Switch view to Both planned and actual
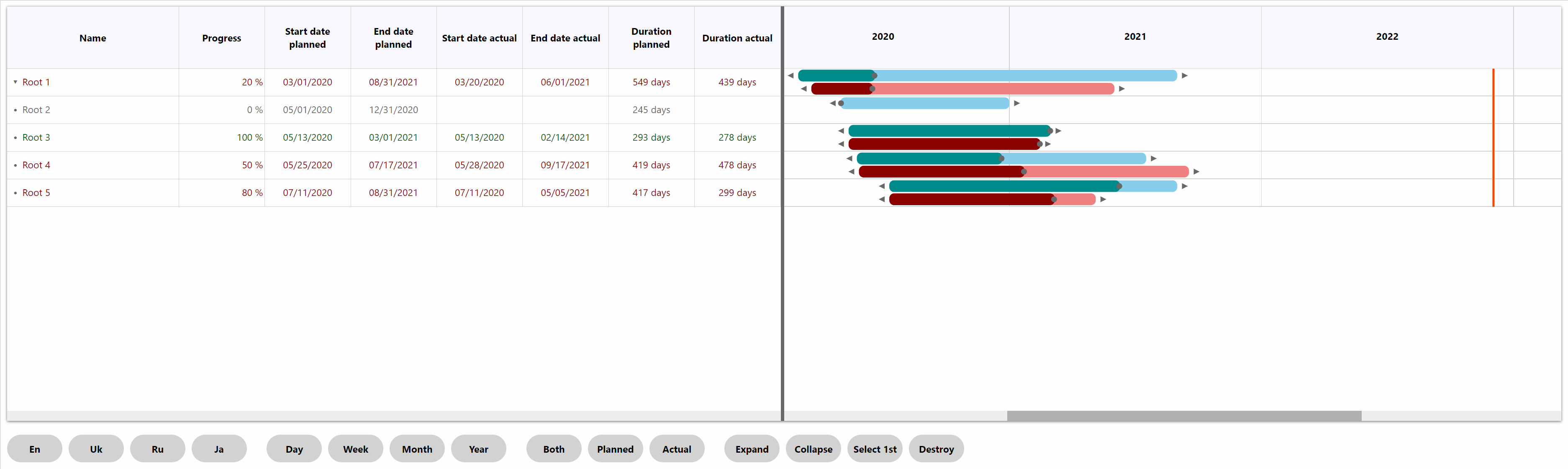This screenshot has width=1568, height=469. 553,449
